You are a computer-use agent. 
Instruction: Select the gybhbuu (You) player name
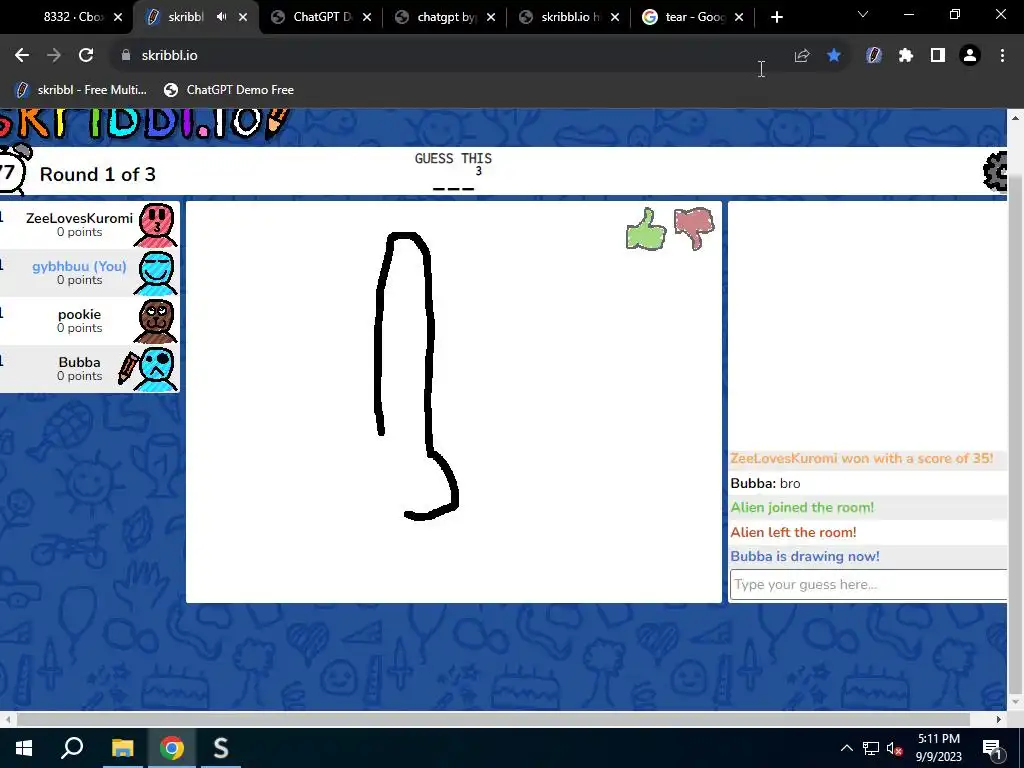pos(79,266)
